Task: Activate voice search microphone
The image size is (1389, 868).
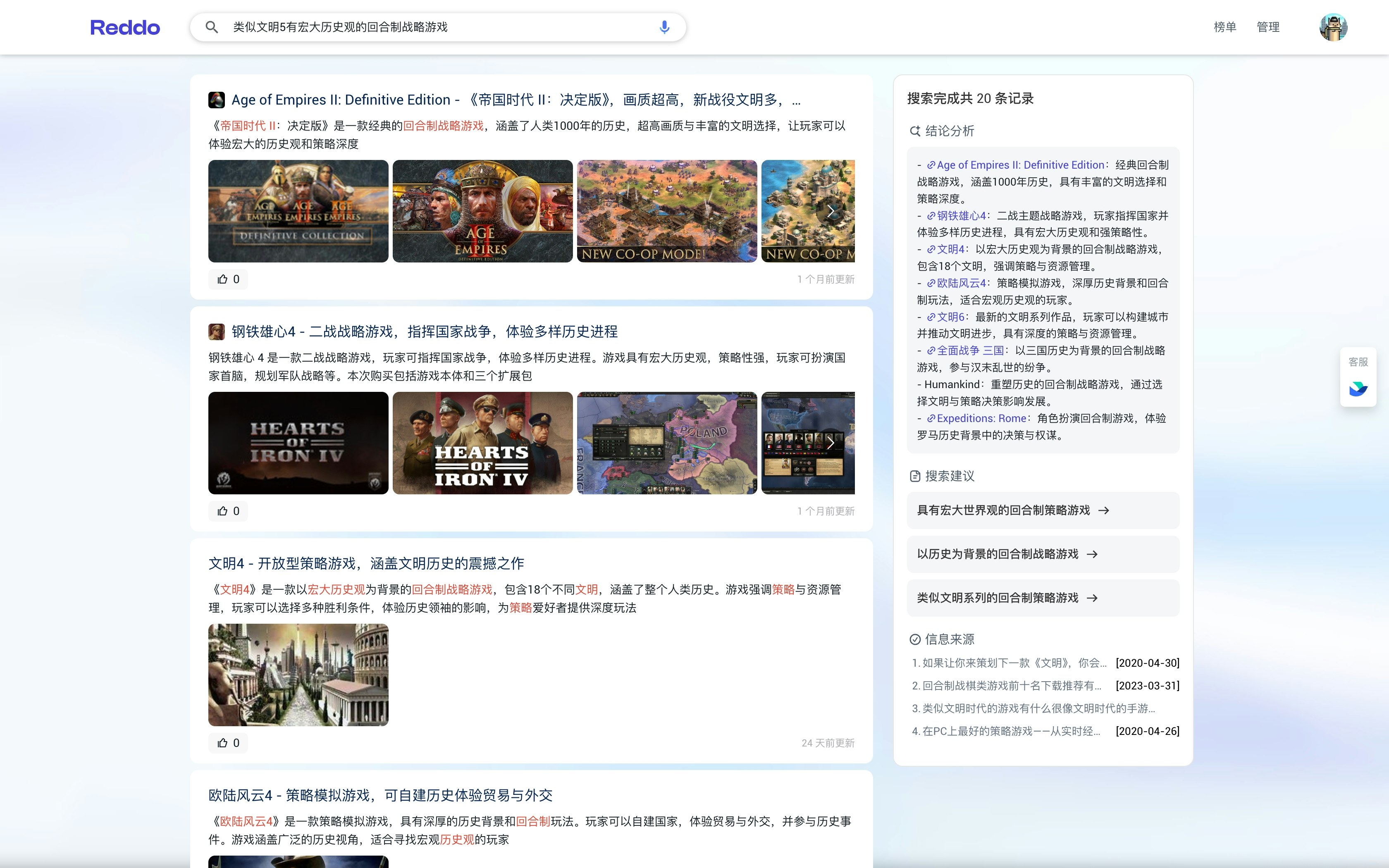Action: [664, 27]
